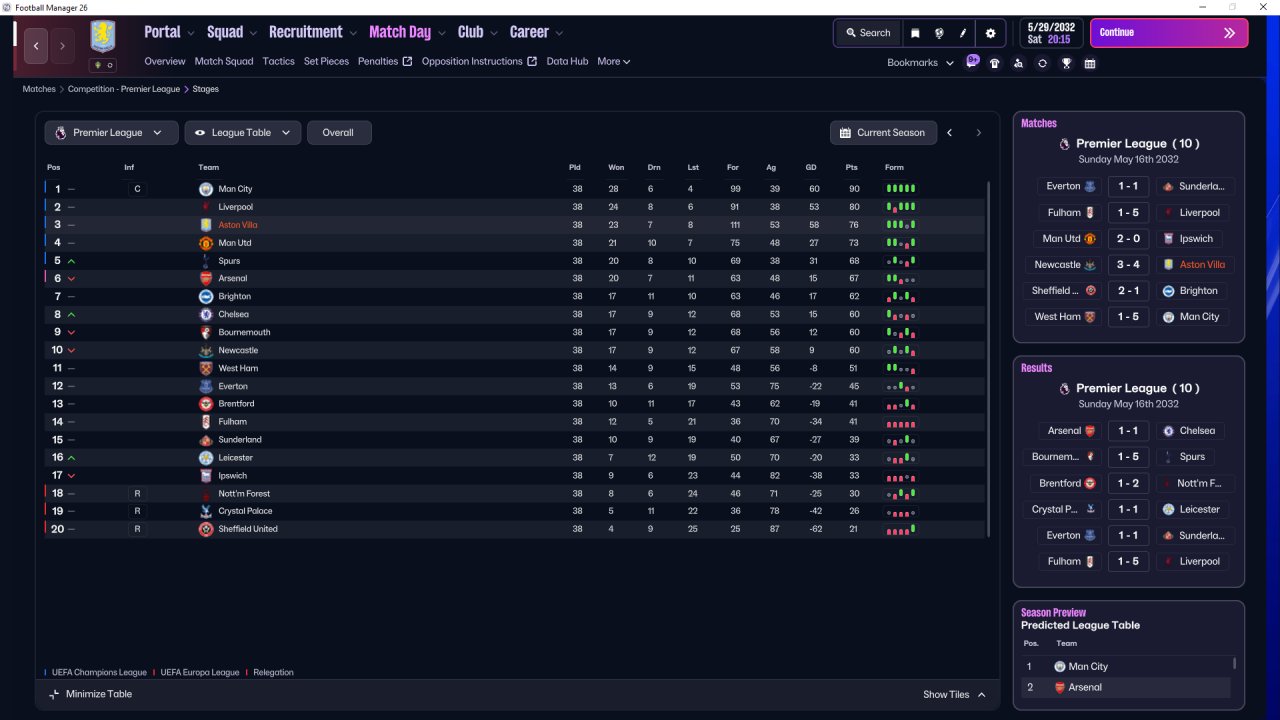Click the pencil edit icon in top toolbar
Image resolution: width=1280 pixels, height=720 pixels.
click(963, 33)
